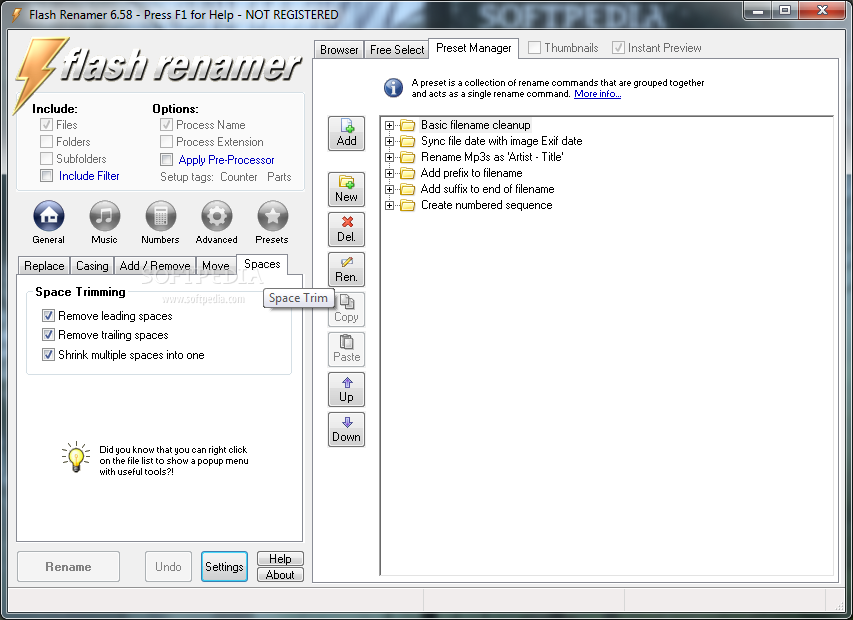Click the Add preset button
Image resolution: width=853 pixels, height=620 pixels.
pos(347,133)
